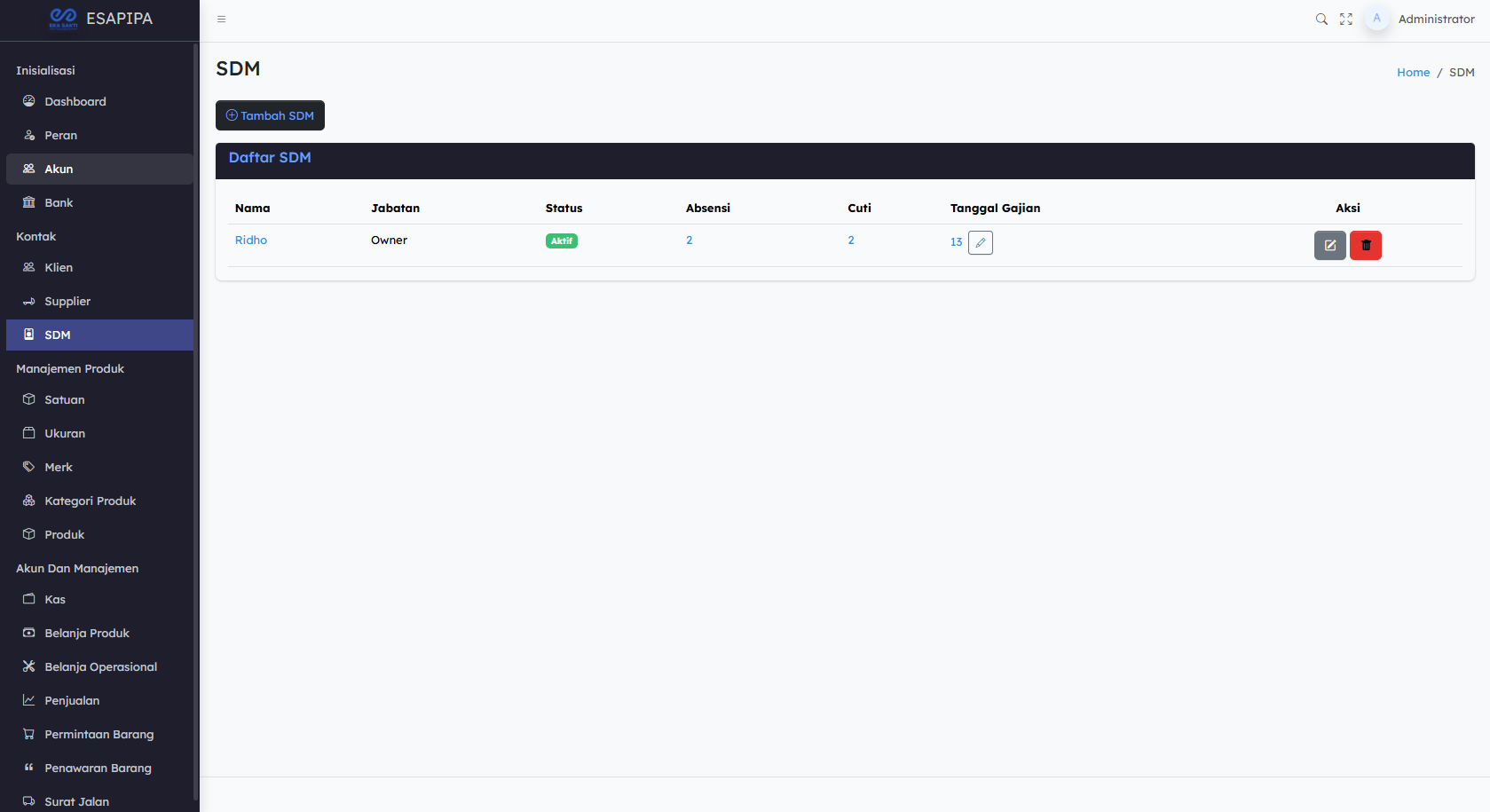Open the Bank menu item

pyautogui.click(x=99, y=203)
